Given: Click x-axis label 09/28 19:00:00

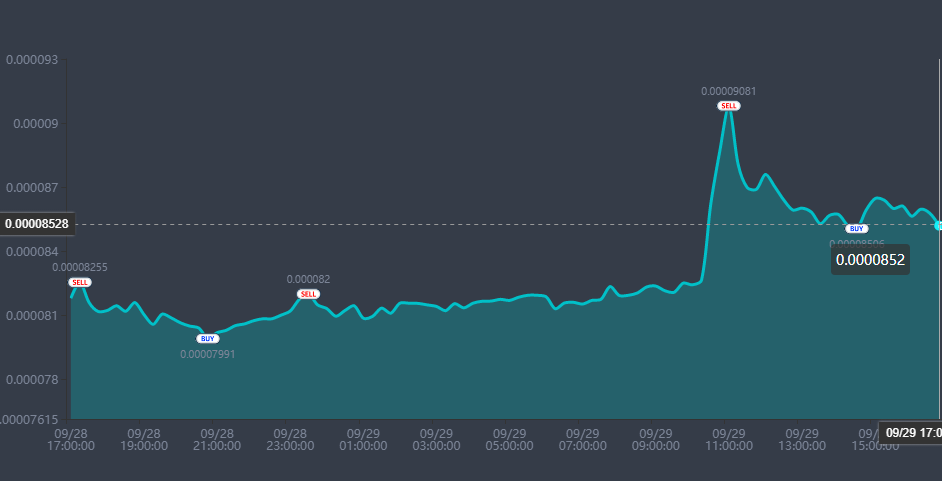Looking at the screenshot, I should coord(144,440).
